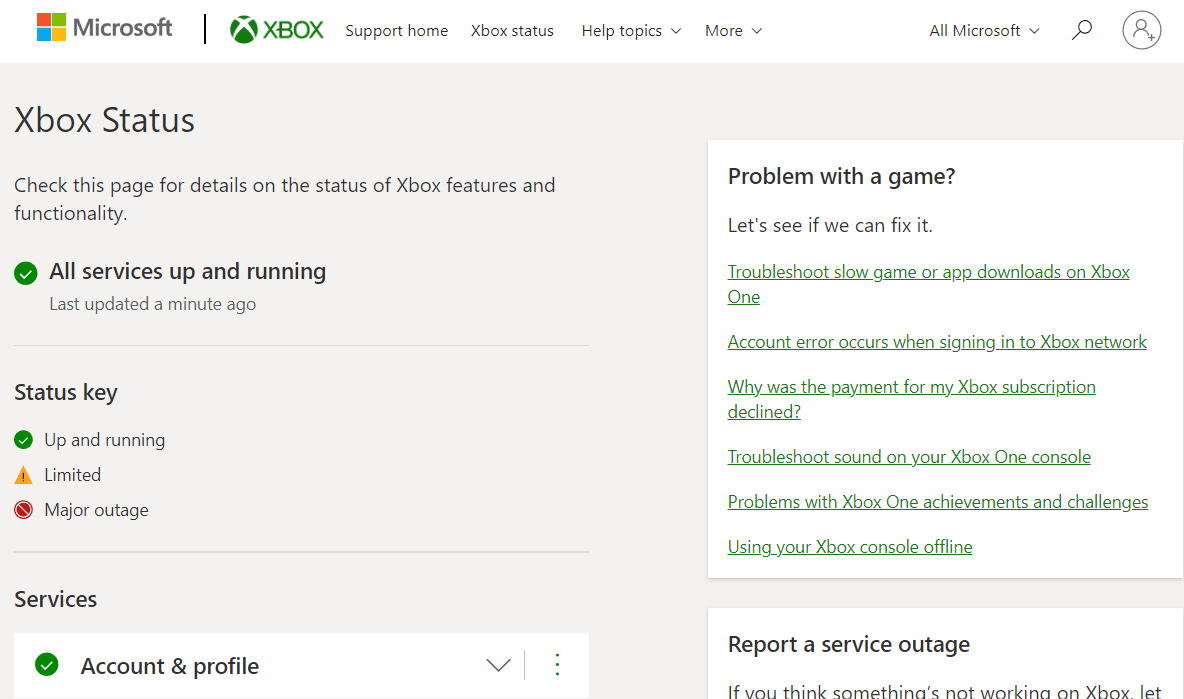Viewport: 1184px width, 699px height.
Task: Open the search magnifier icon
Action: 1081,30
